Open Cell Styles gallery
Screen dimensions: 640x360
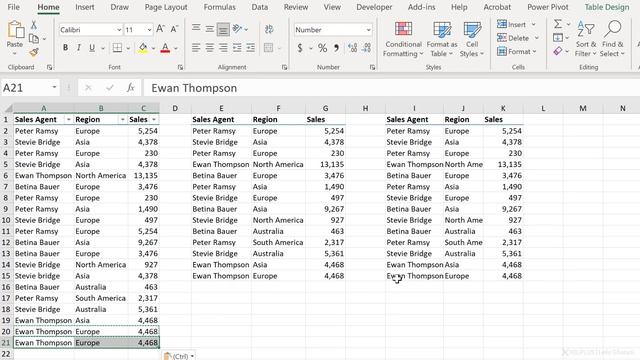472,39
